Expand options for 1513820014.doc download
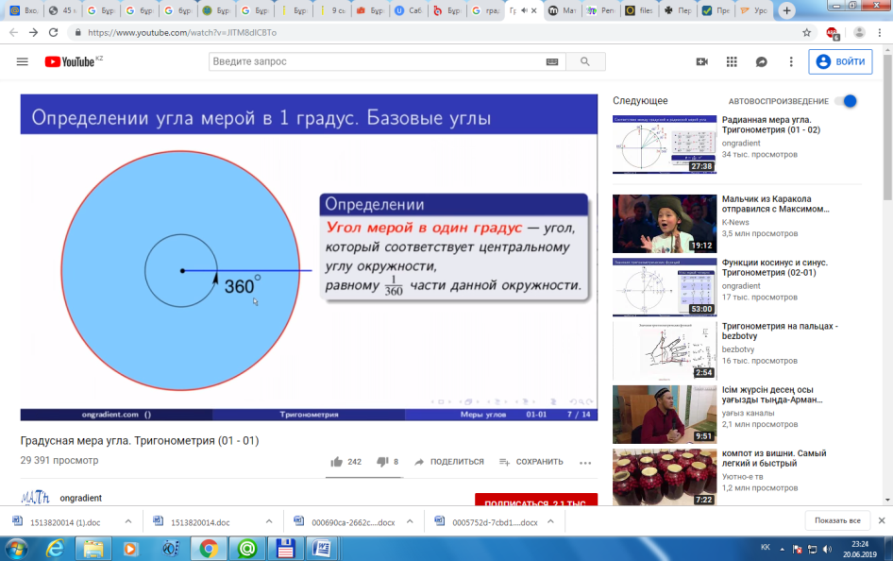This screenshot has height=561, width=893. click(x=269, y=521)
